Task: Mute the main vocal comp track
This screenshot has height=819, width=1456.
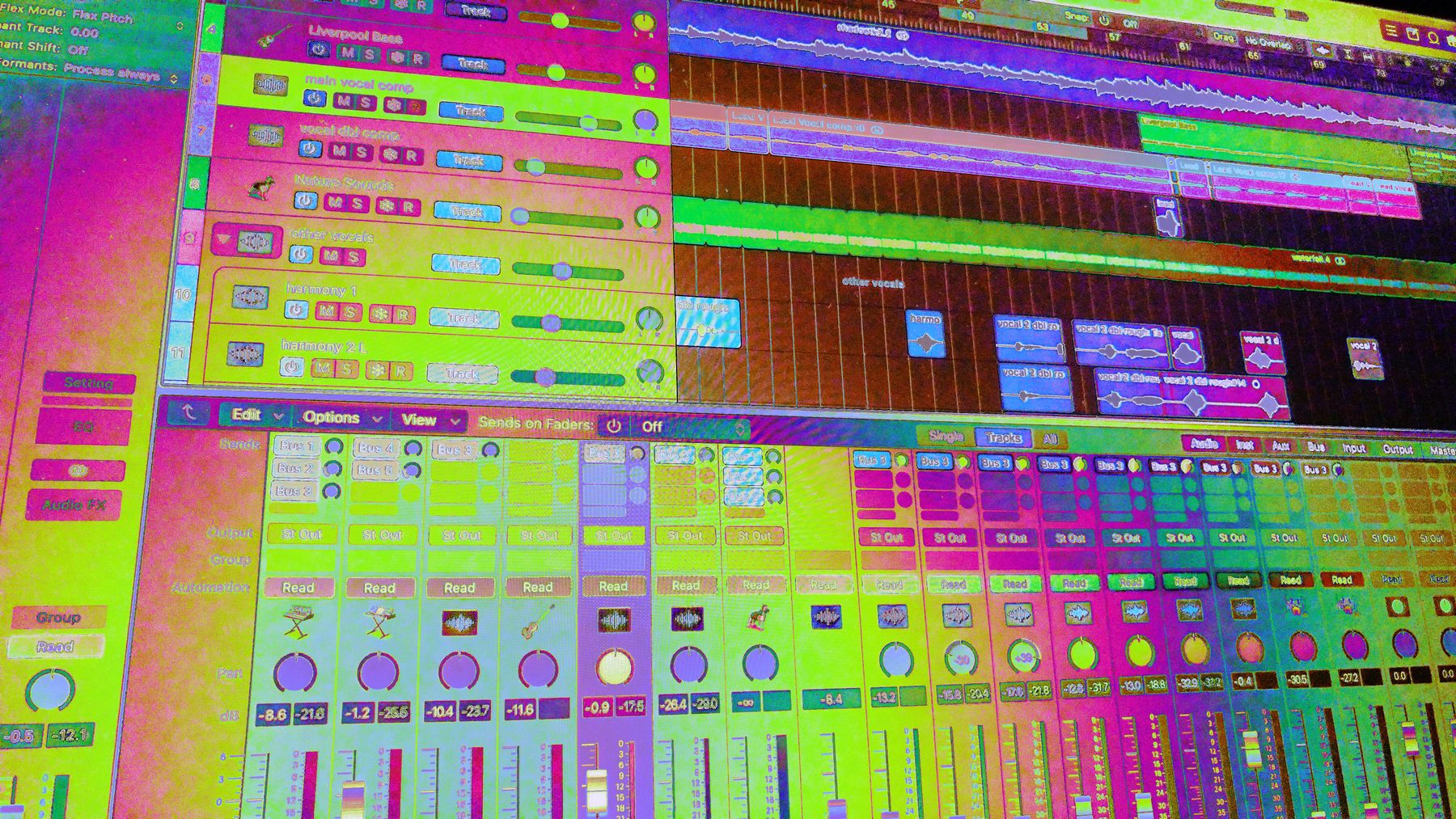Action: [x=343, y=101]
